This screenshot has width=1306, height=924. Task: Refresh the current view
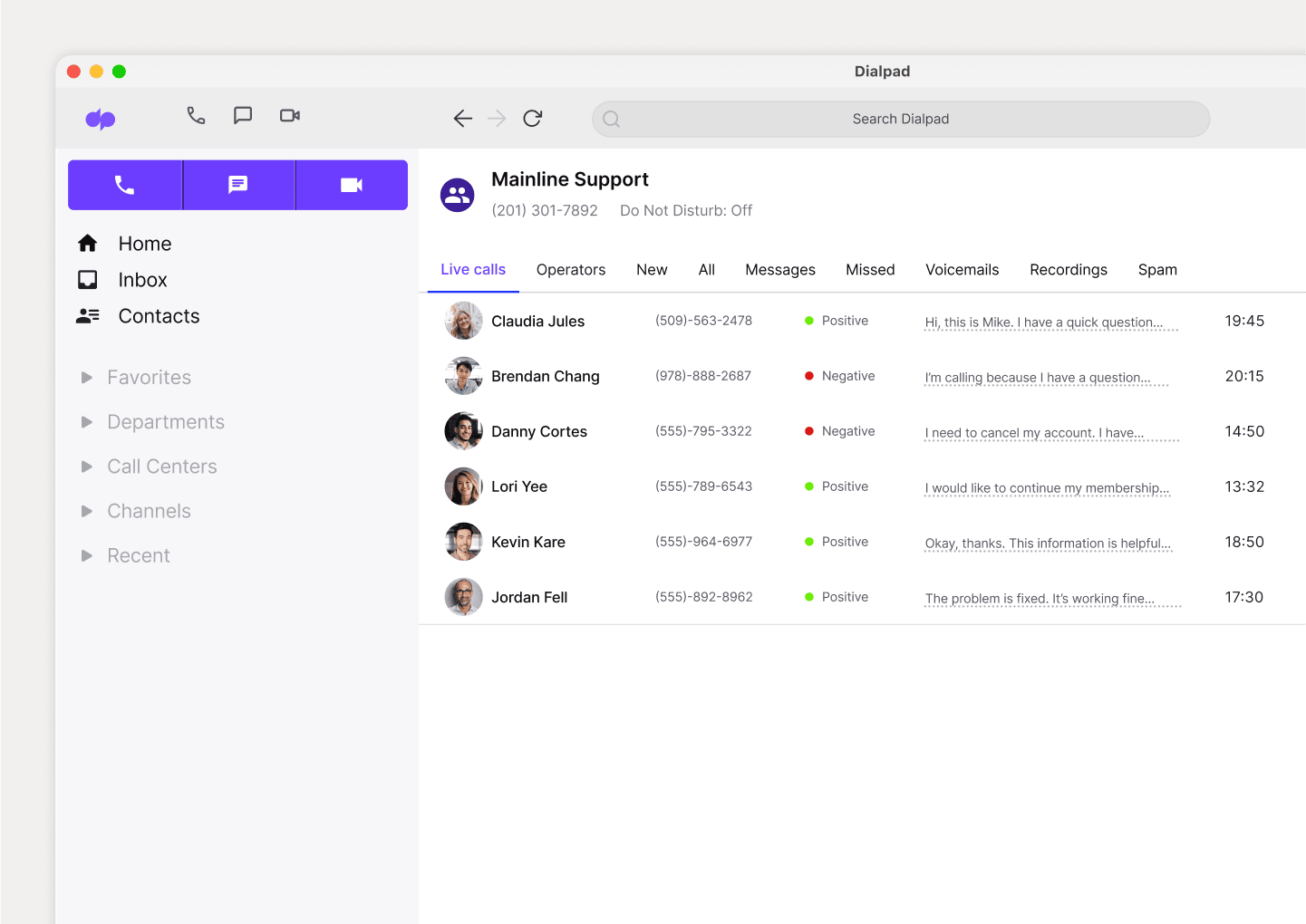point(532,118)
